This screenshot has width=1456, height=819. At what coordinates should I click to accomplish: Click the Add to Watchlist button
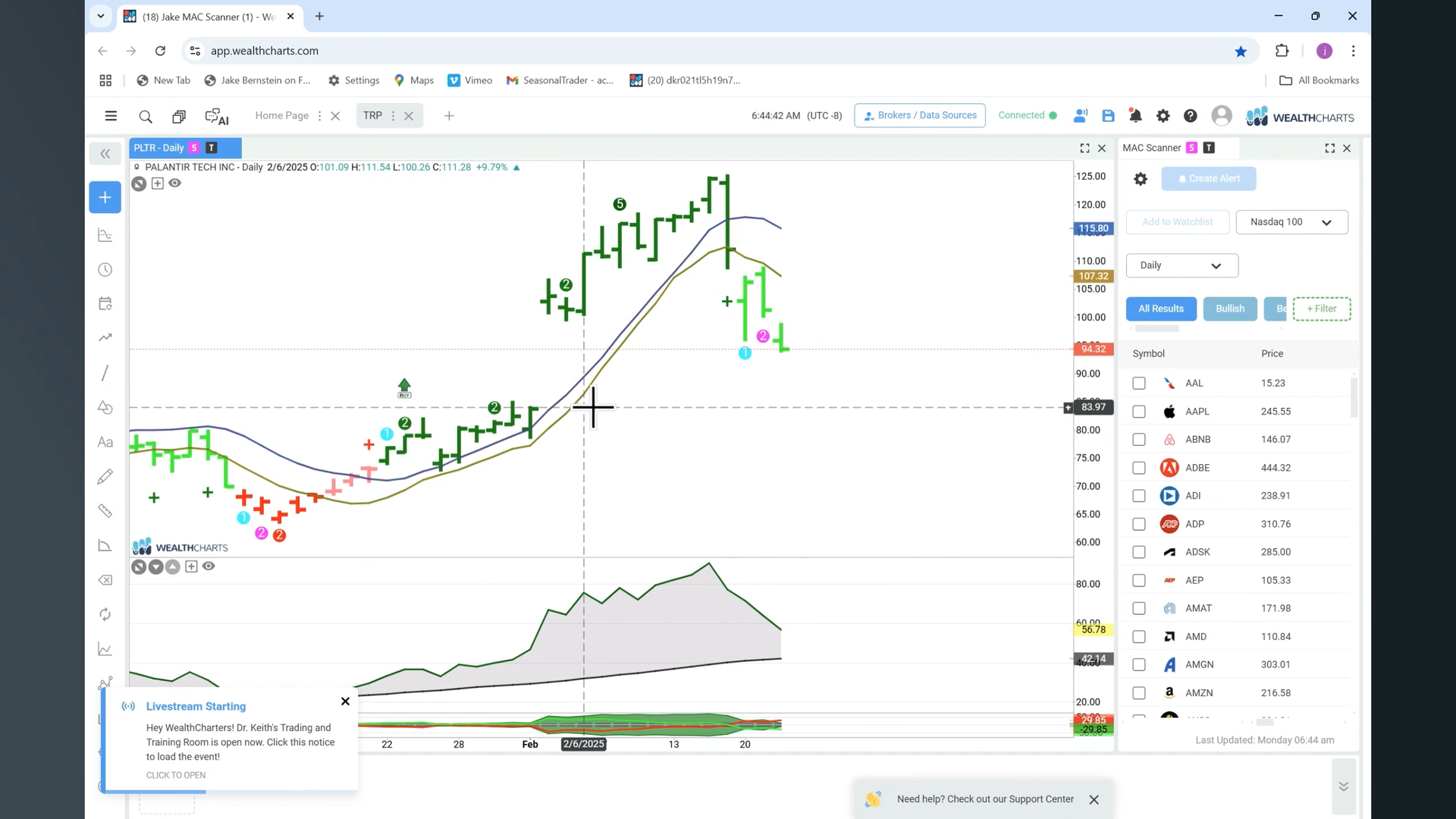[1177, 222]
